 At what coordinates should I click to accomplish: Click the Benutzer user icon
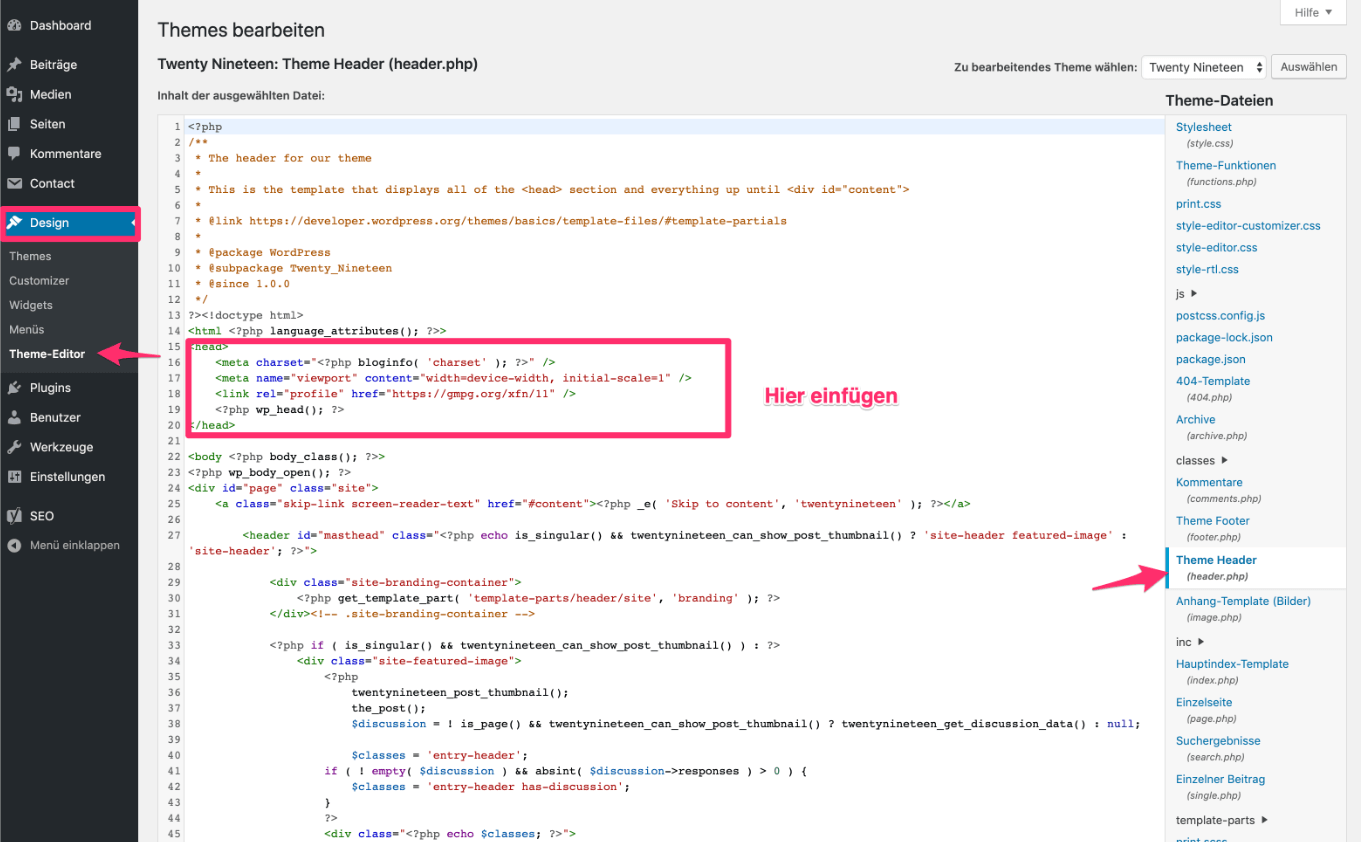(x=14, y=418)
